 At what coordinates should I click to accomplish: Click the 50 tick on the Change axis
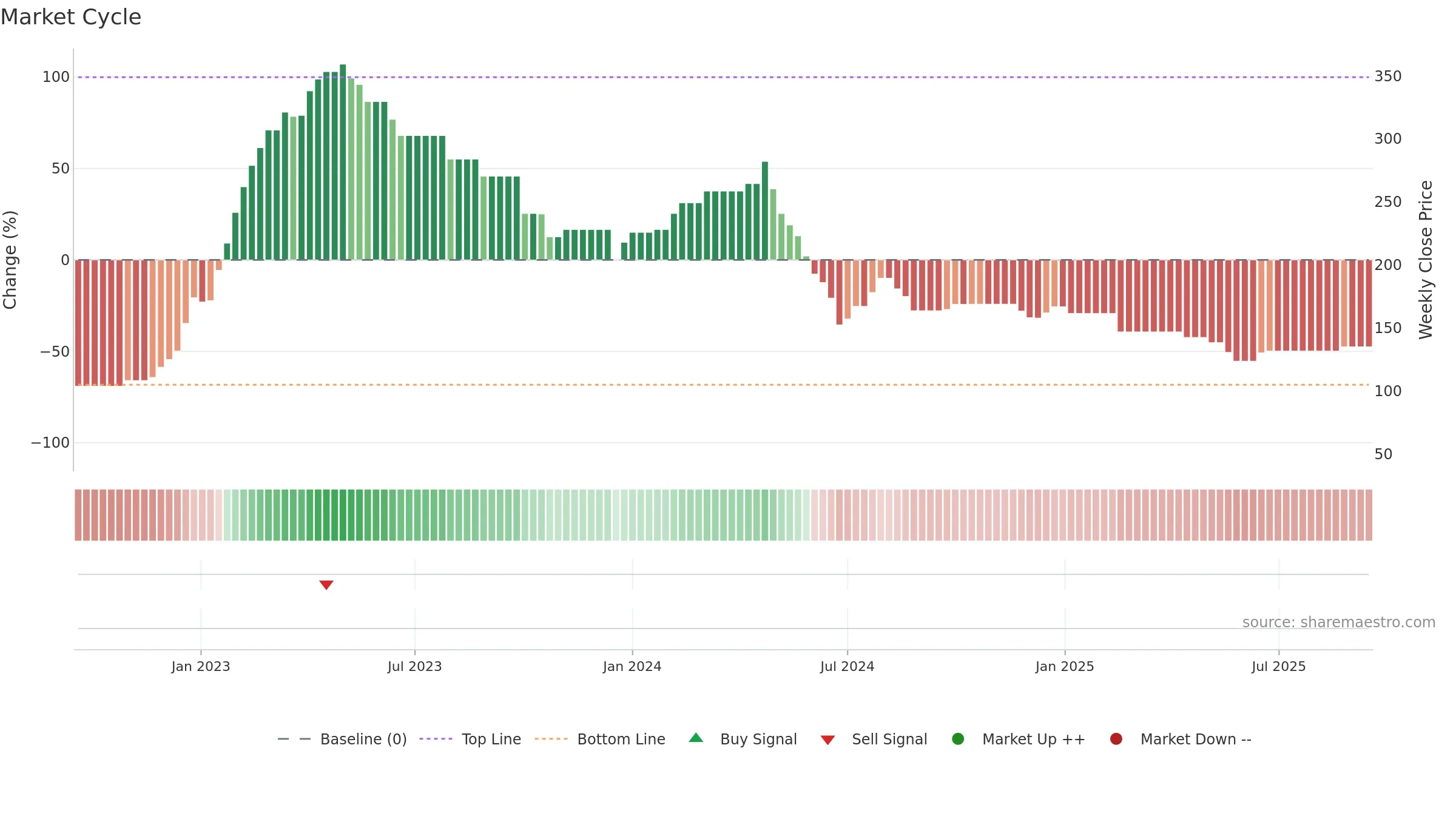pyautogui.click(x=61, y=169)
